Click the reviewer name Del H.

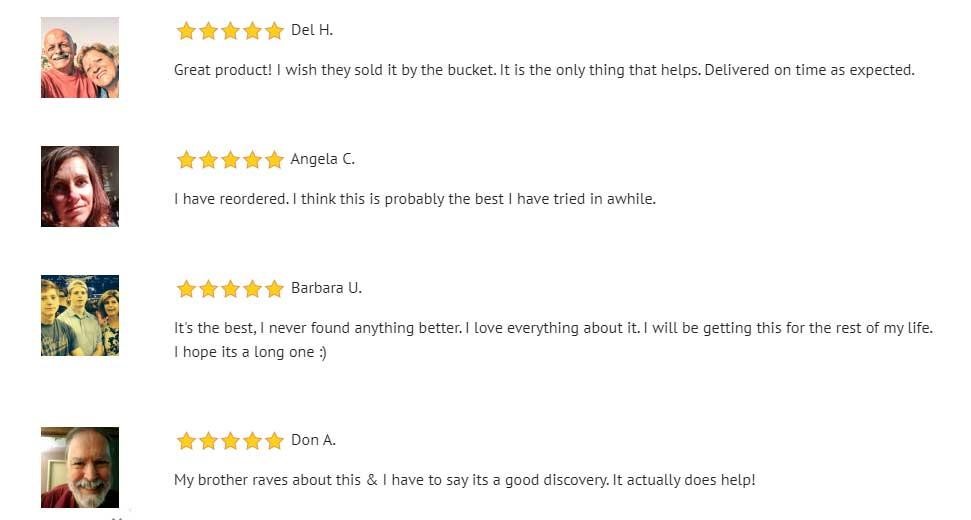coord(312,30)
